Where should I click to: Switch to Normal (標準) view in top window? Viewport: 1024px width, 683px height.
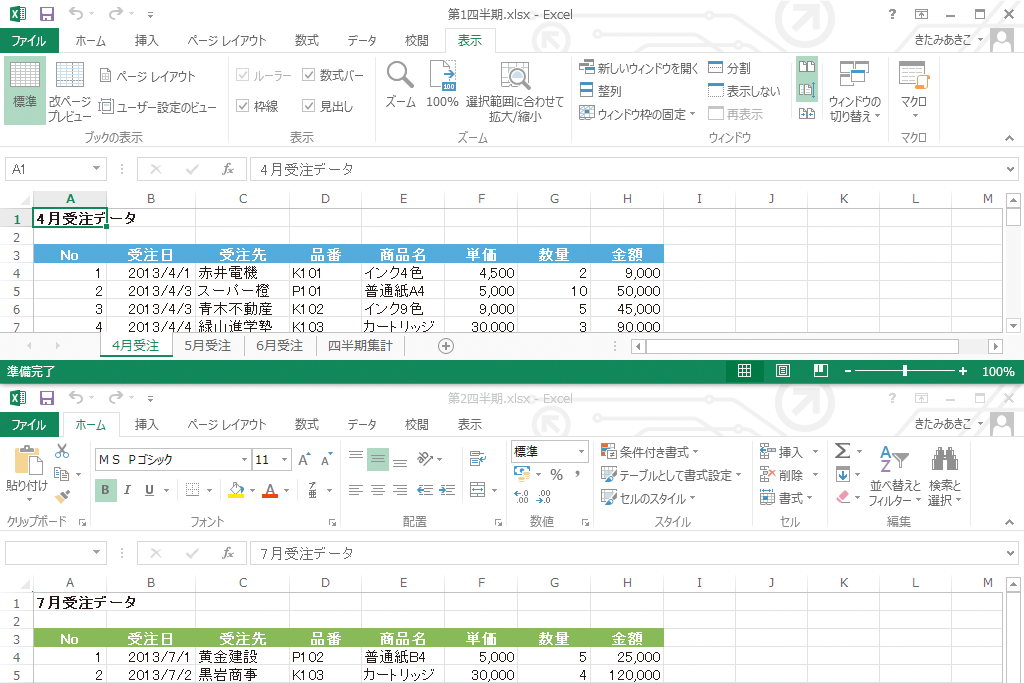25,89
